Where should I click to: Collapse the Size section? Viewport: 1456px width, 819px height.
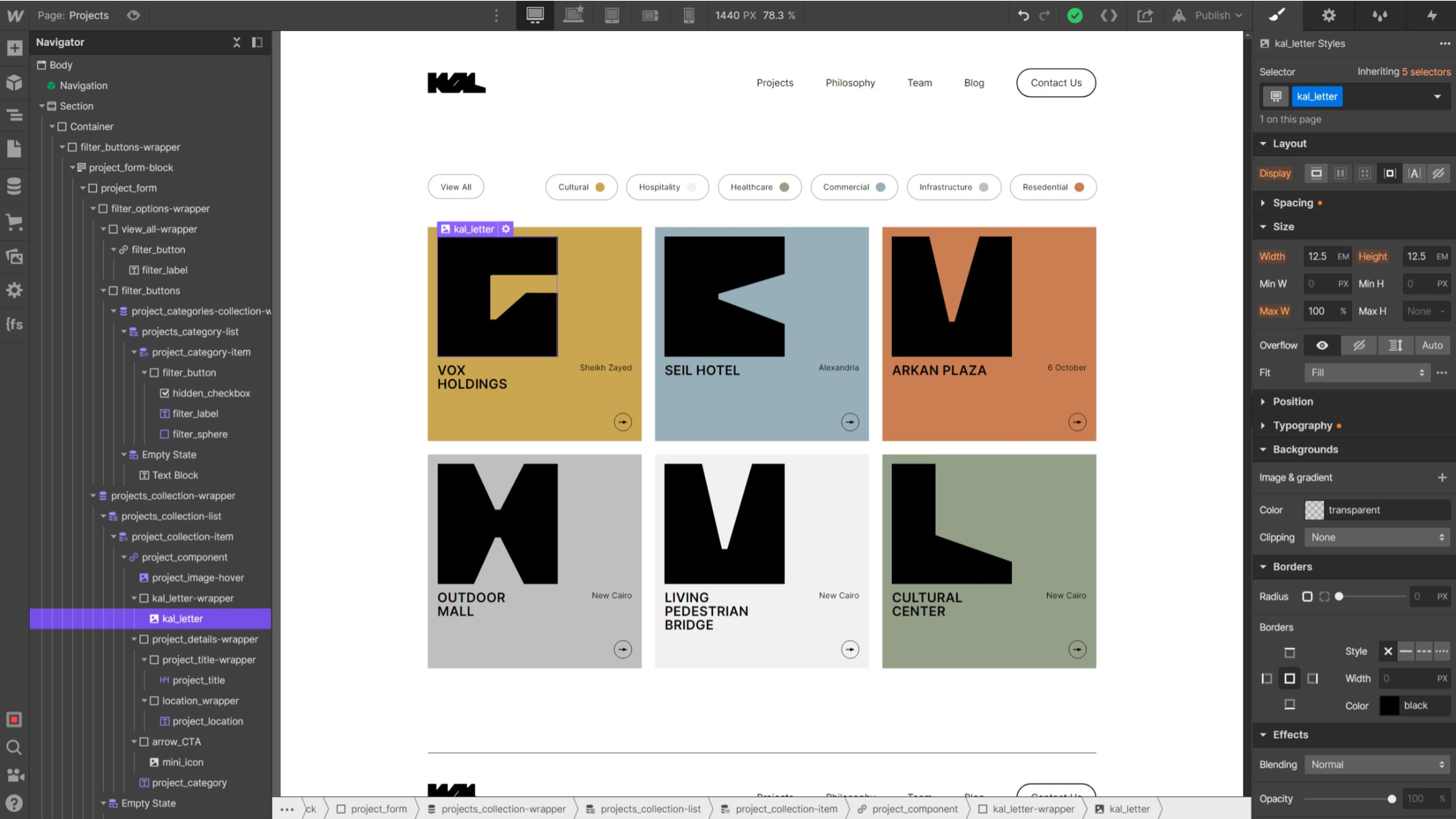[1283, 227]
